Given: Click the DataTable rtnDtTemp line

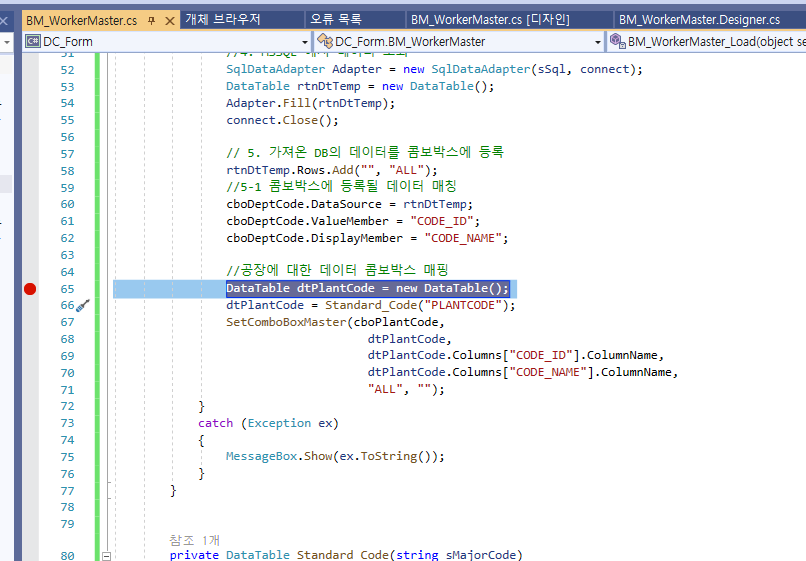Looking at the screenshot, I should click(x=360, y=86).
